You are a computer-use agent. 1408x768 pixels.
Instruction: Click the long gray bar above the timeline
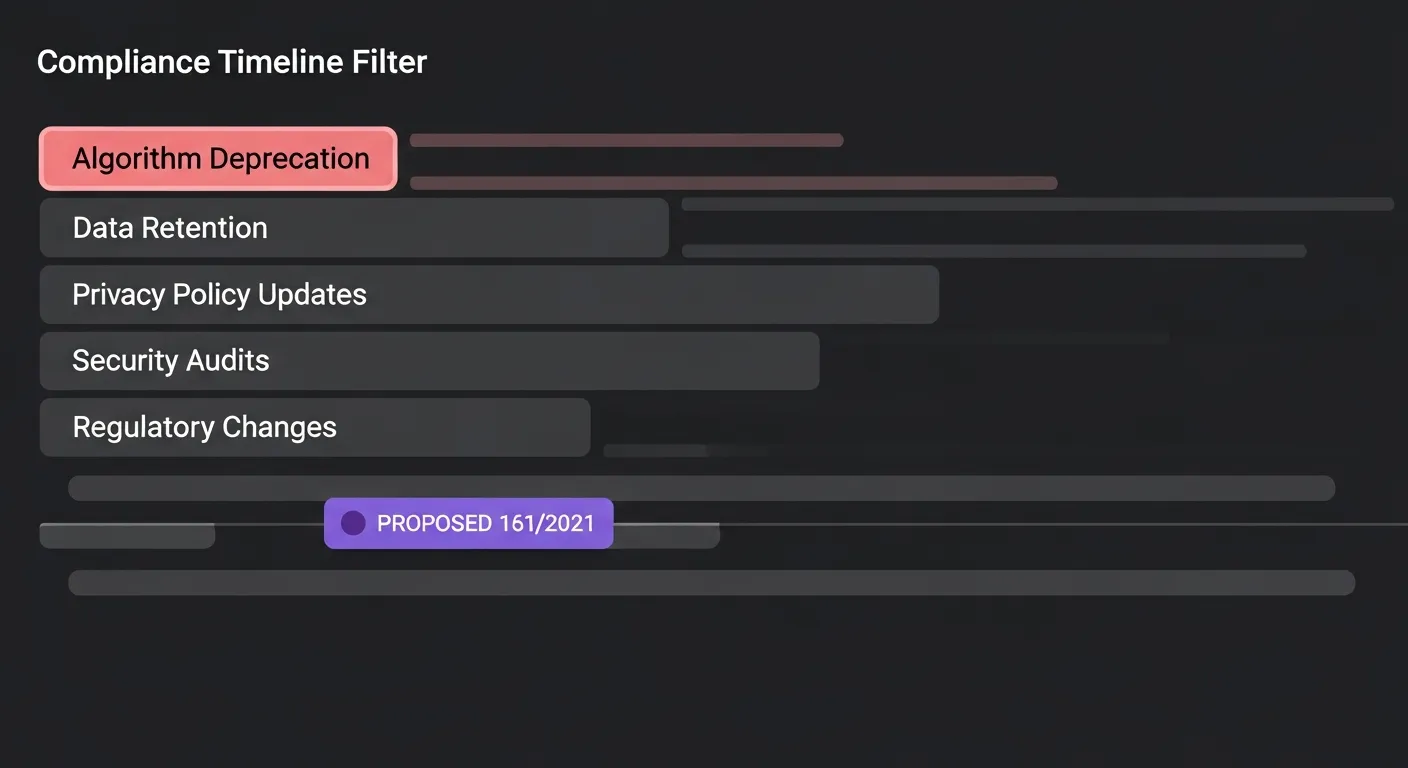[701, 488]
